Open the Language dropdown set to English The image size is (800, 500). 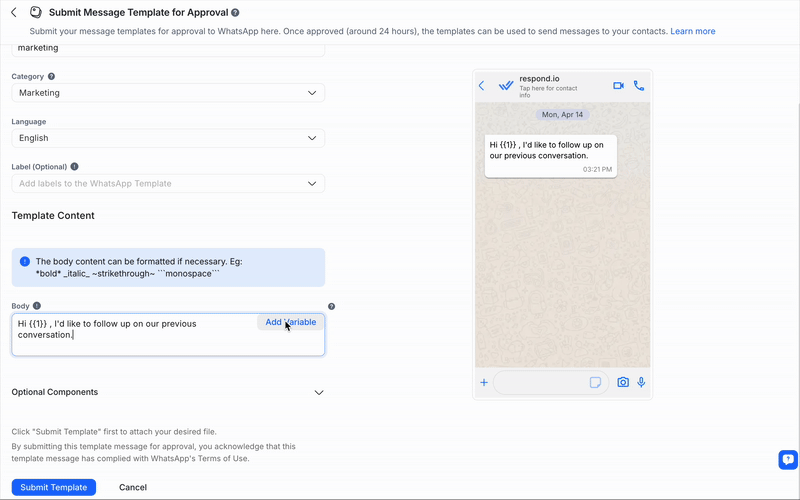click(168, 138)
